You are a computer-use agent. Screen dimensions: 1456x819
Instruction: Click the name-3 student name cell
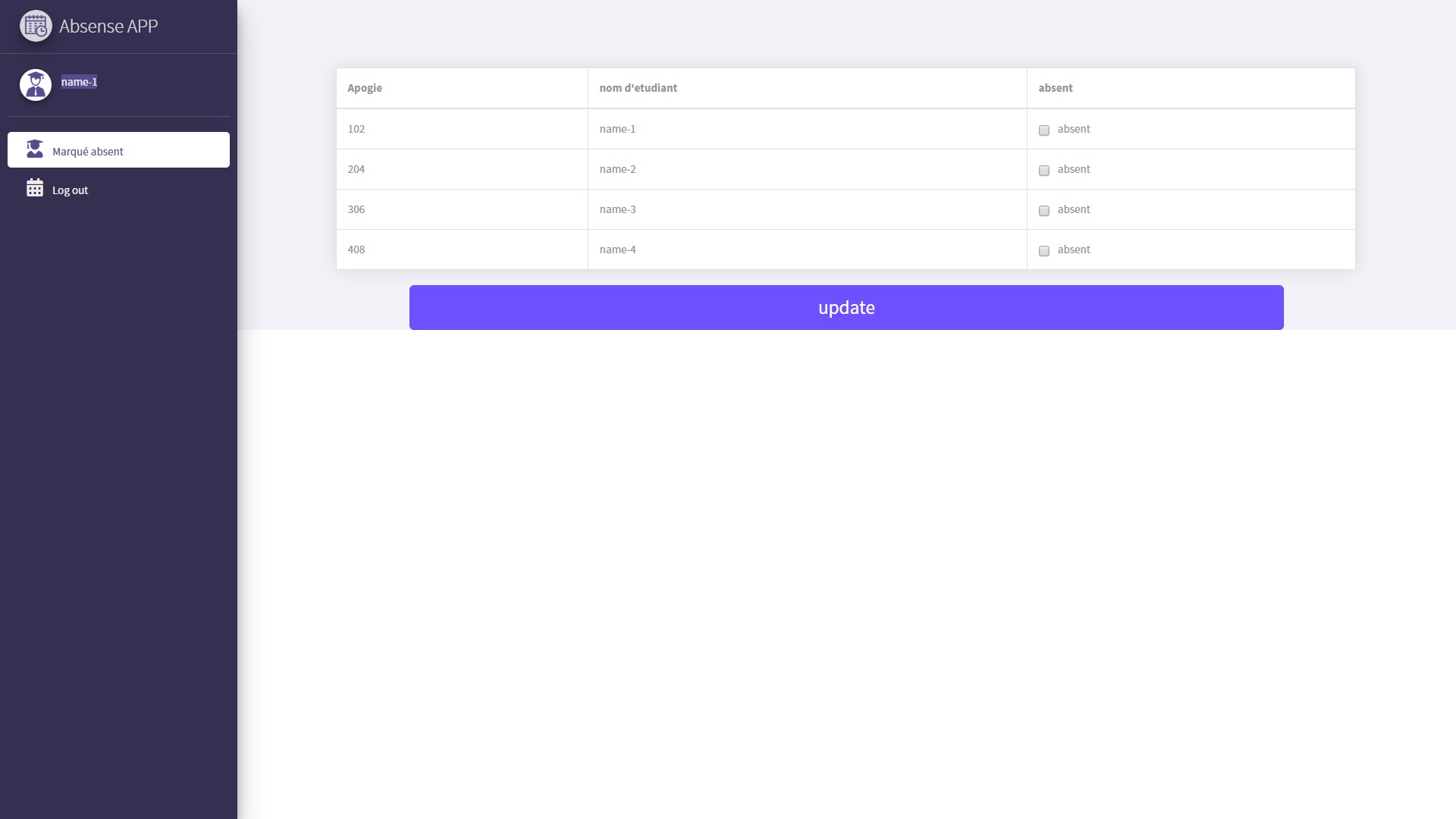coord(617,209)
